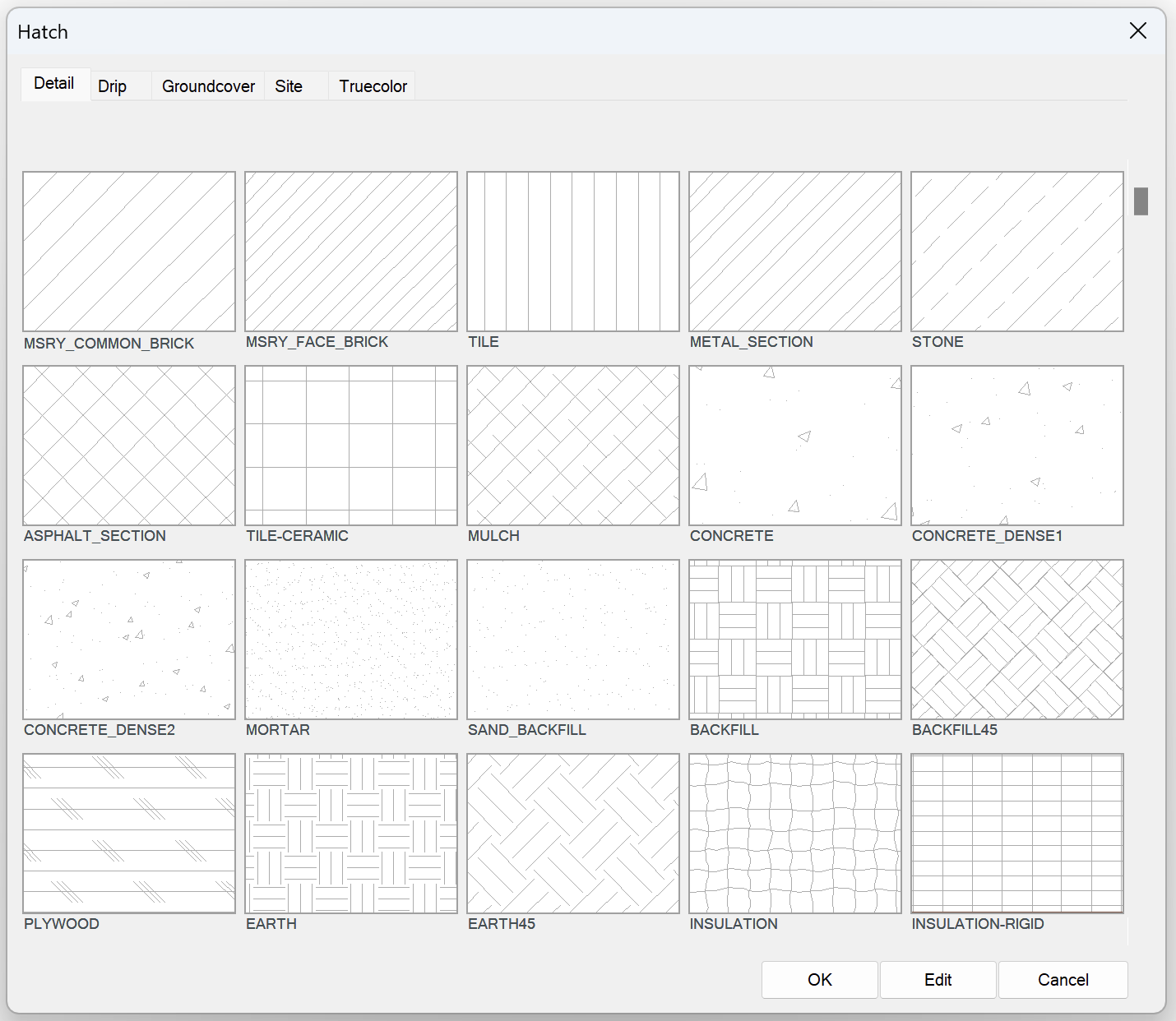This screenshot has width=1176, height=1021.
Task: Select the SAND_BACKFILL hatch pattern
Action: [573, 640]
